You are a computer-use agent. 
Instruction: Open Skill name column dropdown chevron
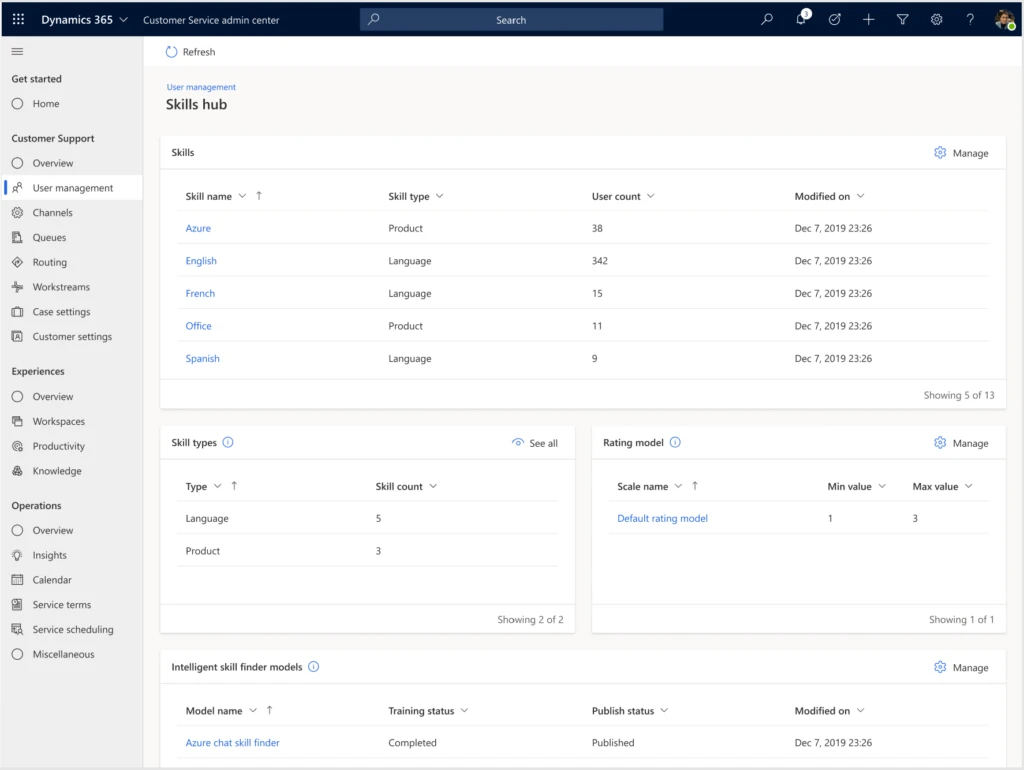point(242,196)
